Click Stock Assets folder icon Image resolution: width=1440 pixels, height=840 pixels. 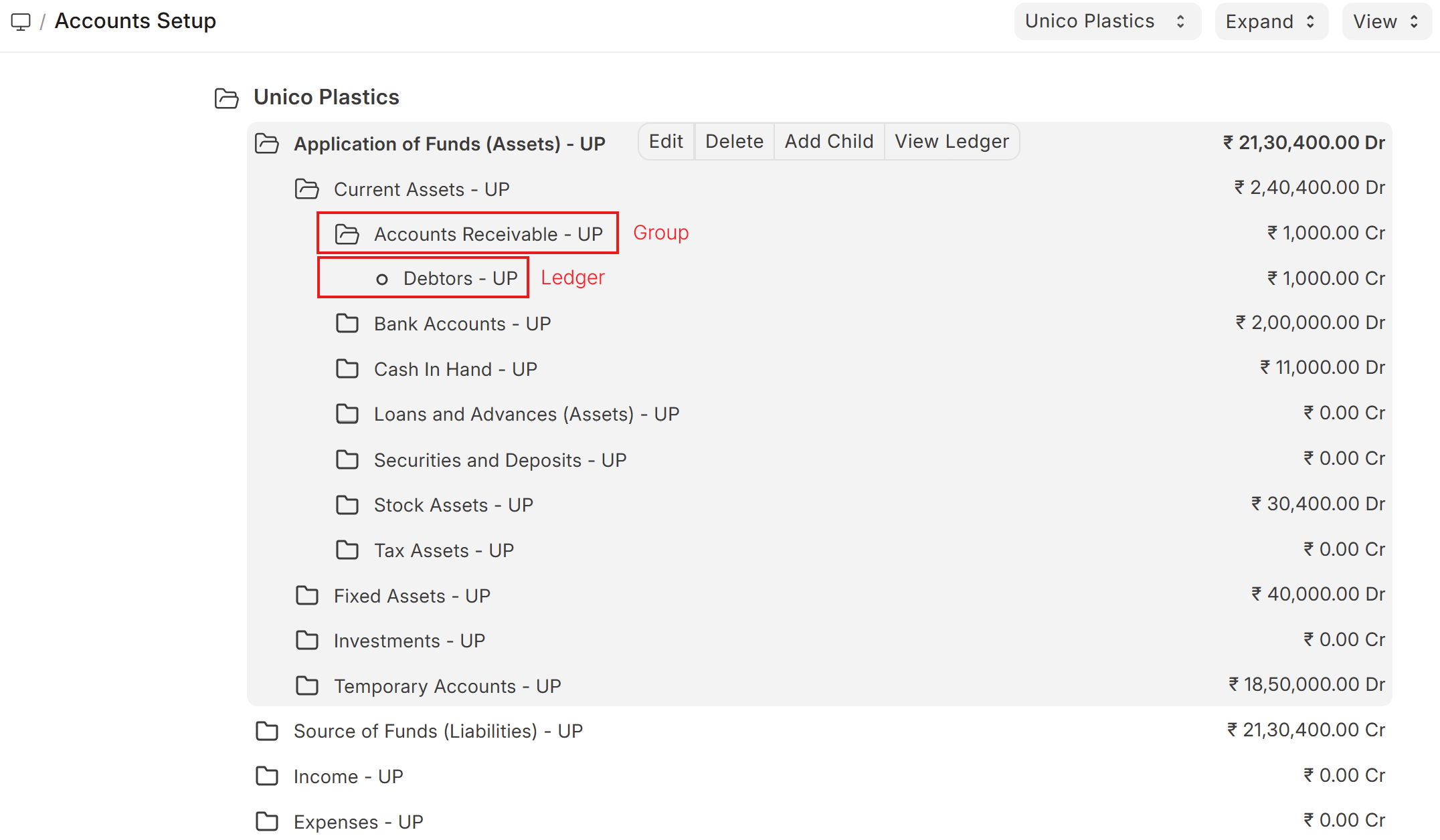347,505
